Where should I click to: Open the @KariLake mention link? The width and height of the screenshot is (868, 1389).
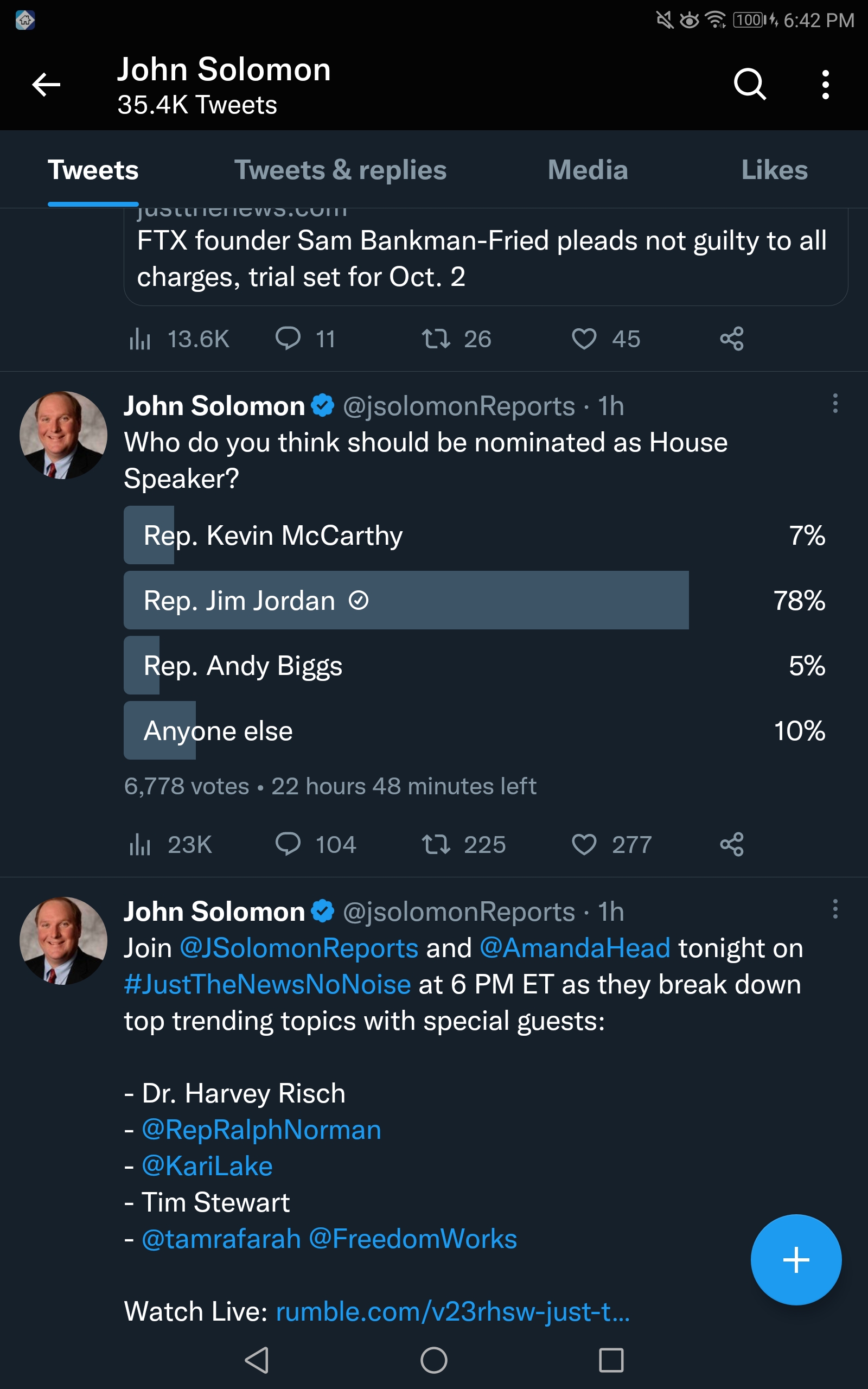point(207,1165)
